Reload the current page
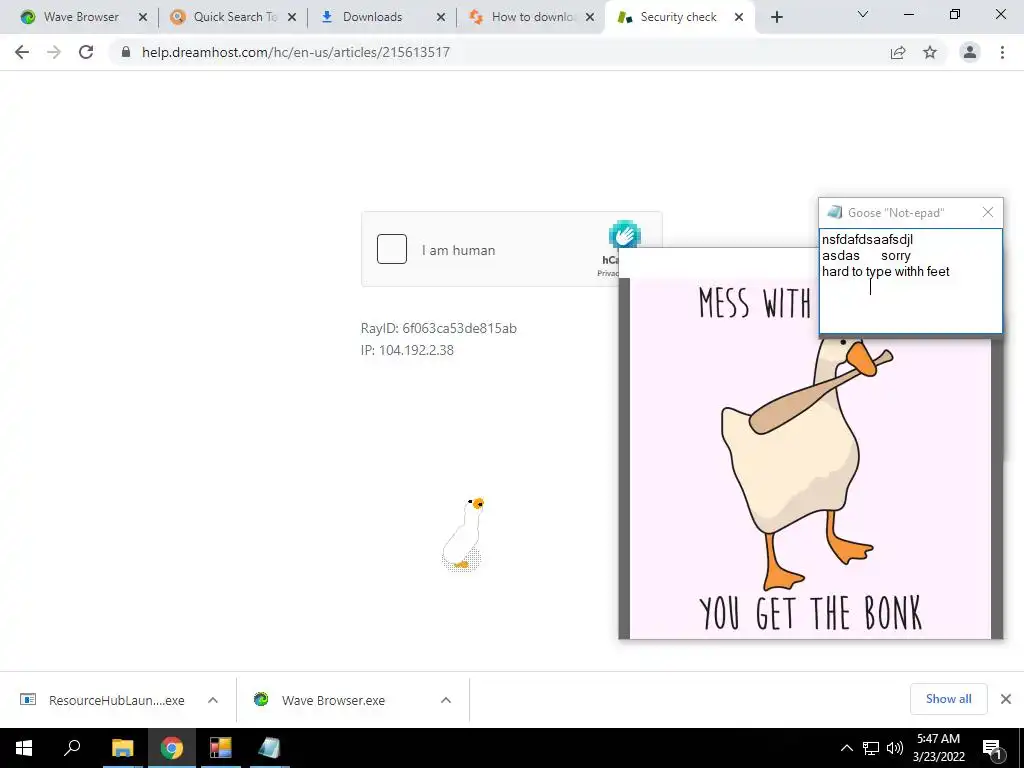 (86, 52)
